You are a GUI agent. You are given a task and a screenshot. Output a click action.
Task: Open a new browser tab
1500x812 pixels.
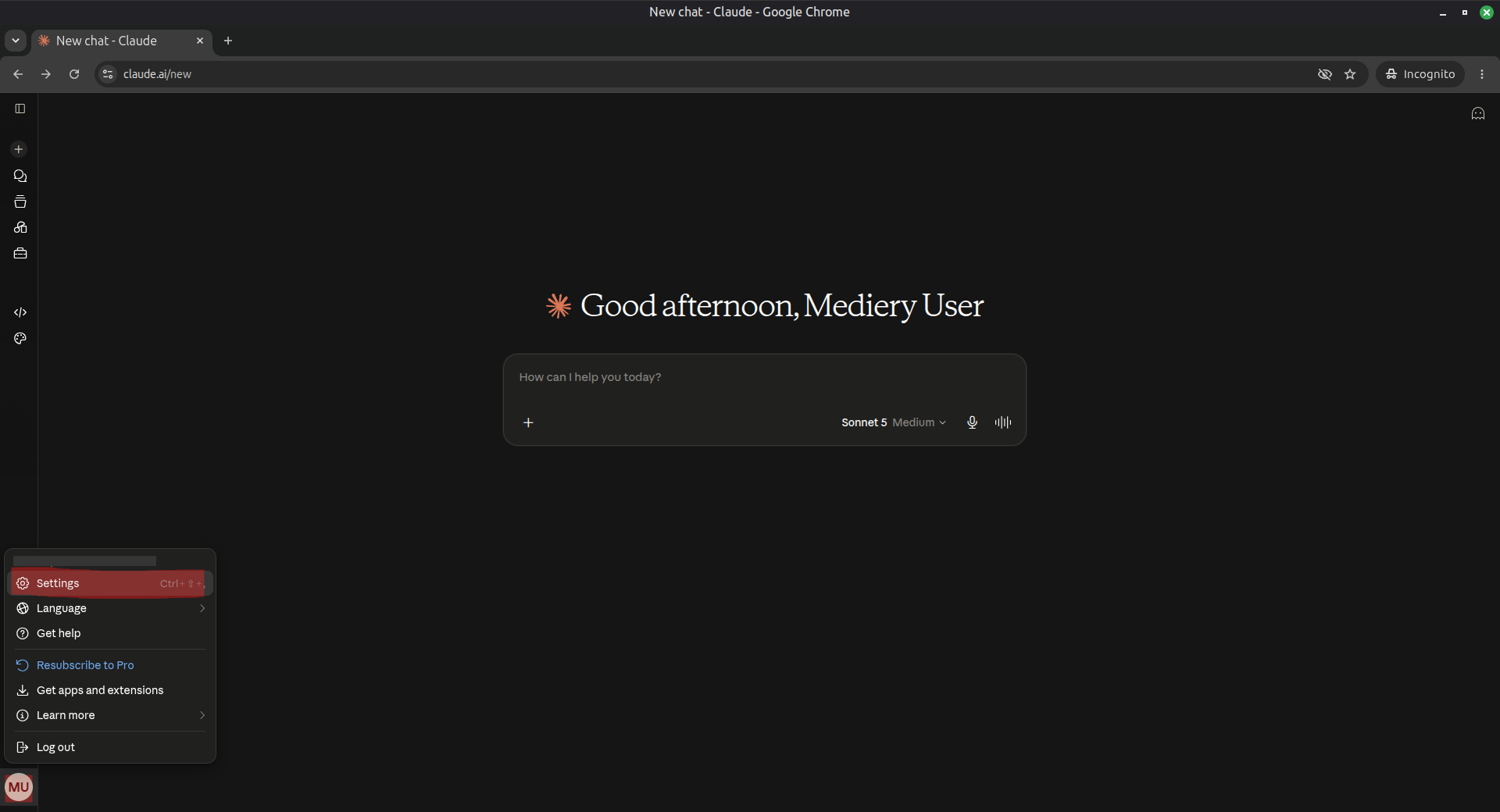228,41
